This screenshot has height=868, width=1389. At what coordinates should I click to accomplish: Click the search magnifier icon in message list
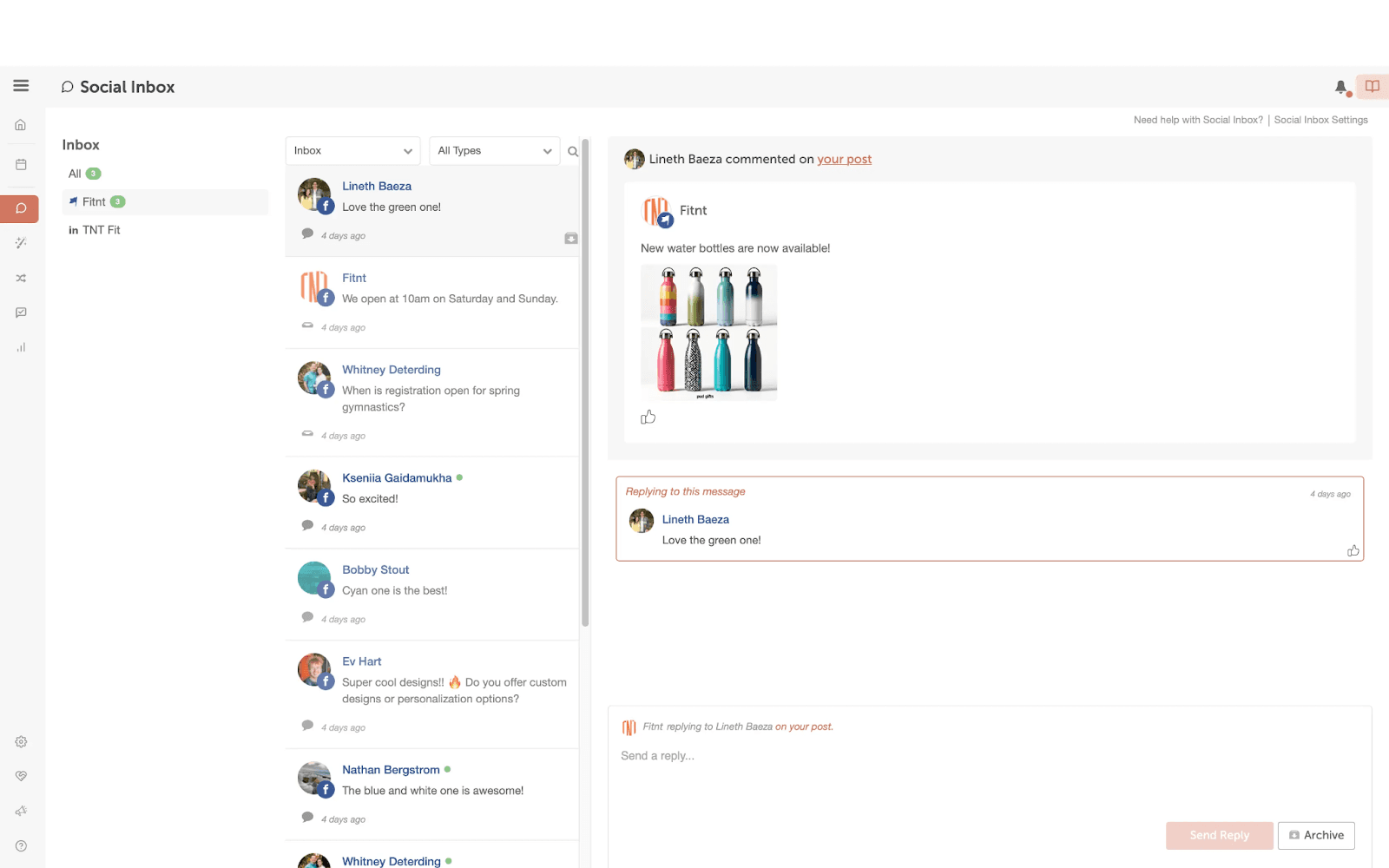(573, 151)
